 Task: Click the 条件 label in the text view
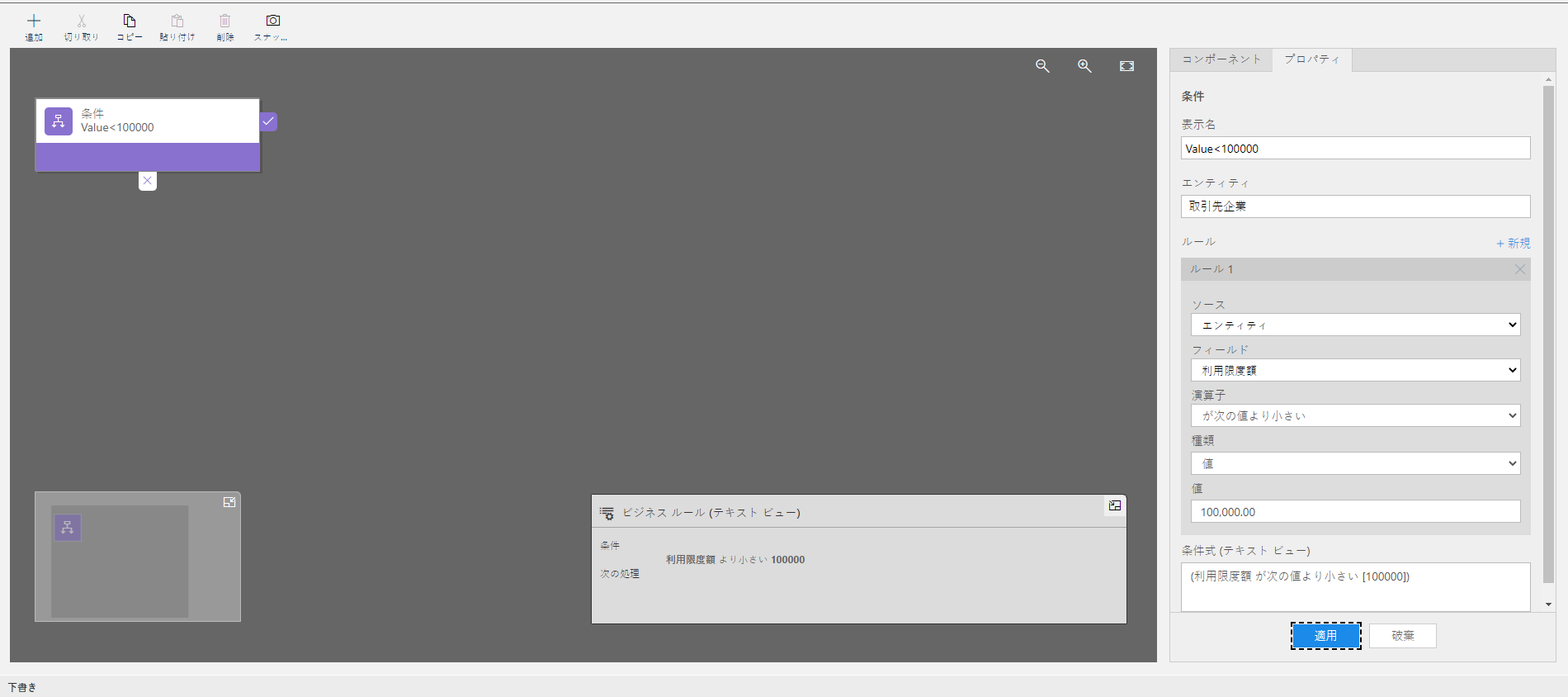[x=610, y=546]
